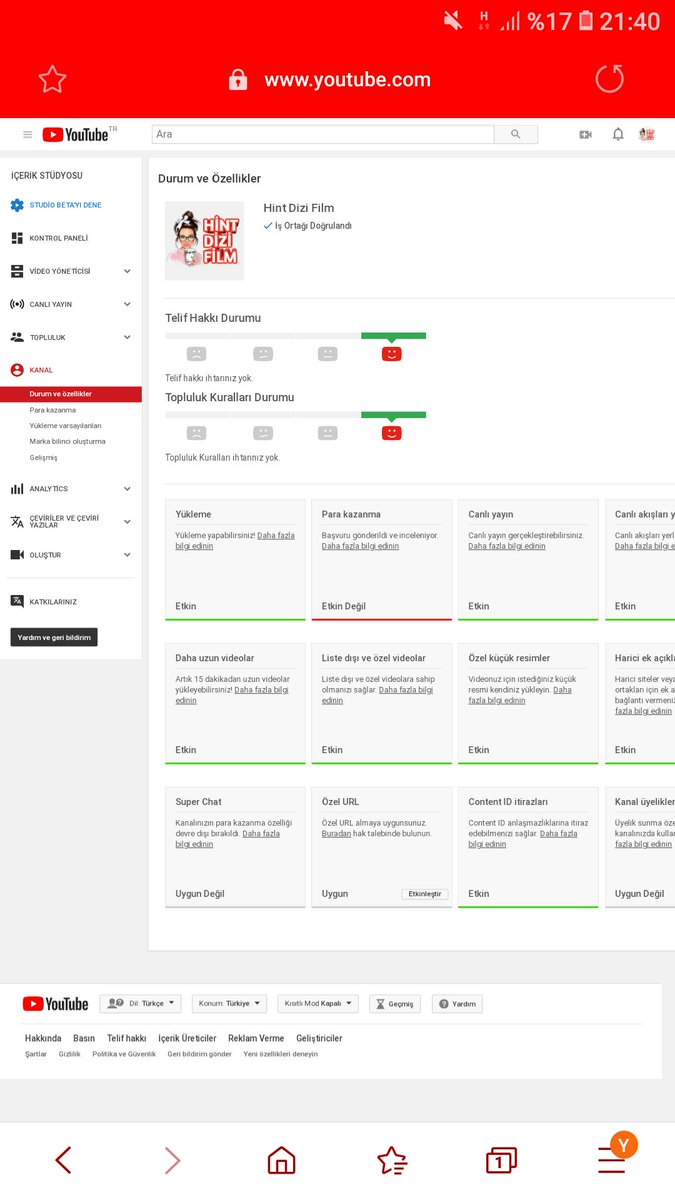
Task: Open Studio Beta'yı Dene
Action: pyautogui.click(x=65, y=205)
